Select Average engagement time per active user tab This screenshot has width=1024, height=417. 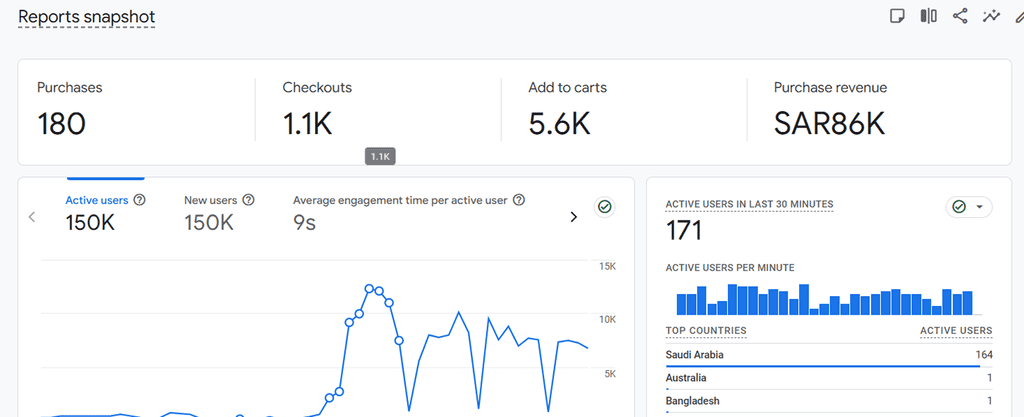pyautogui.click(x=409, y=212)
